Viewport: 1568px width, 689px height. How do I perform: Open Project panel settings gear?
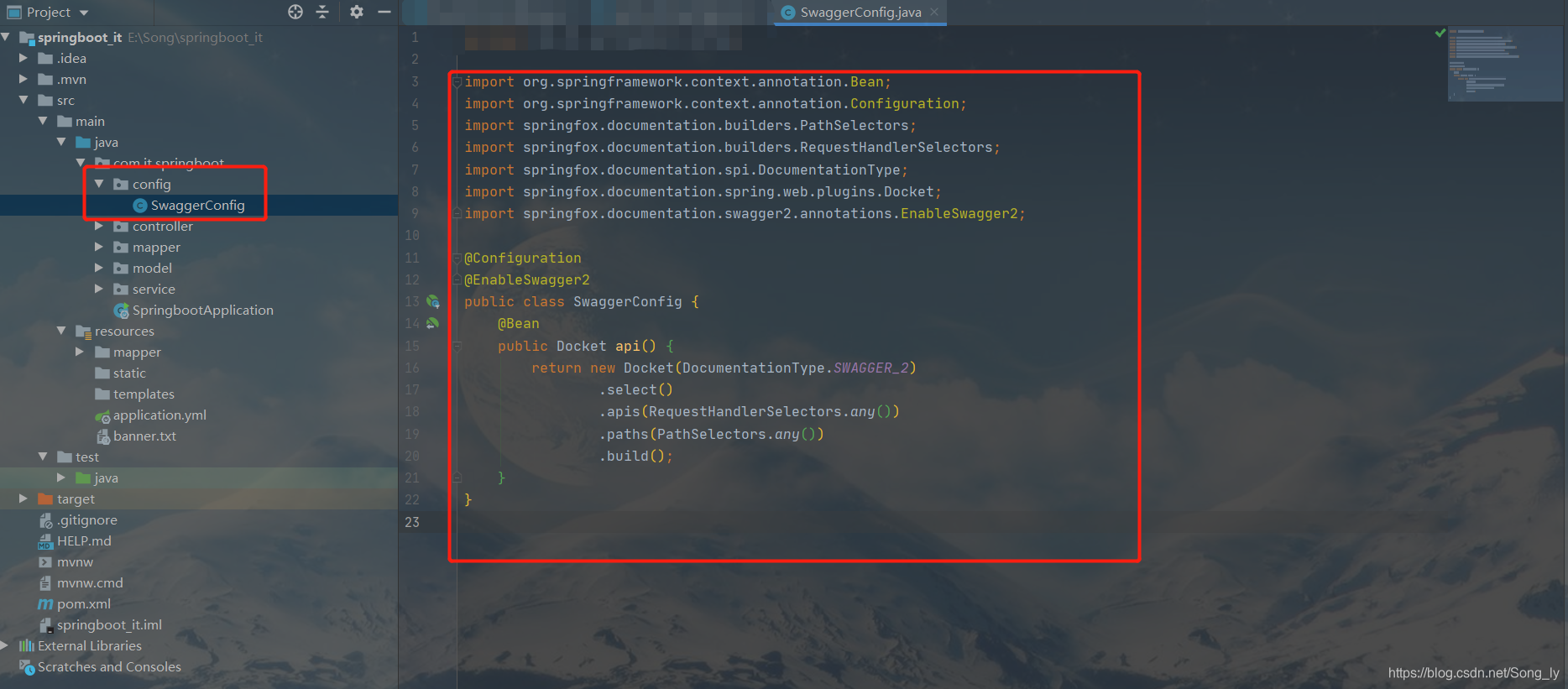(x=357, y=12)
